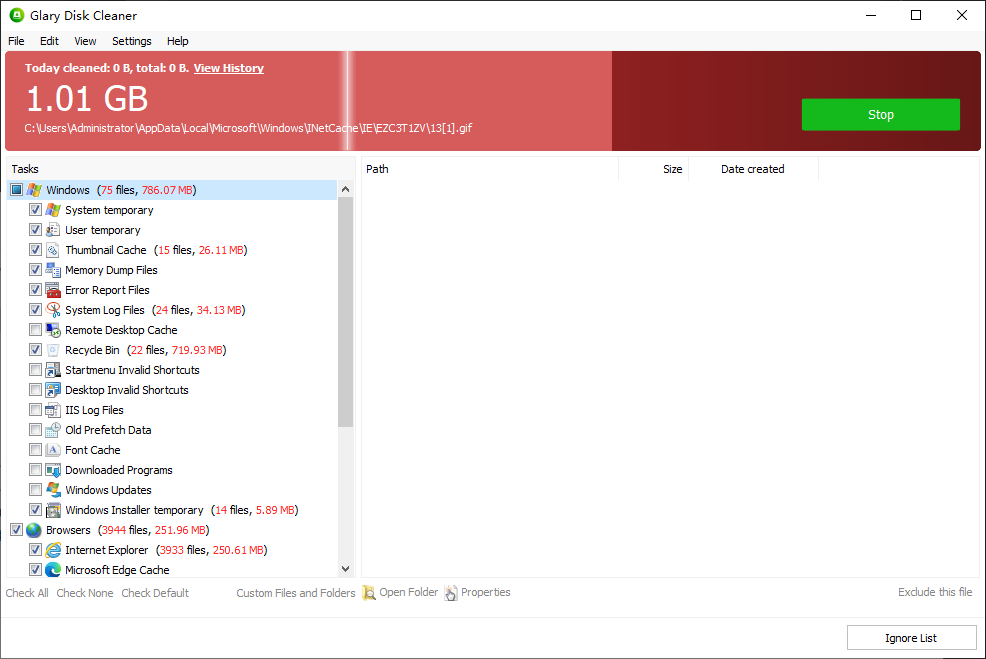
Task: Click the Internet Explorer icon in the tree
Action: tap(52, 549)
